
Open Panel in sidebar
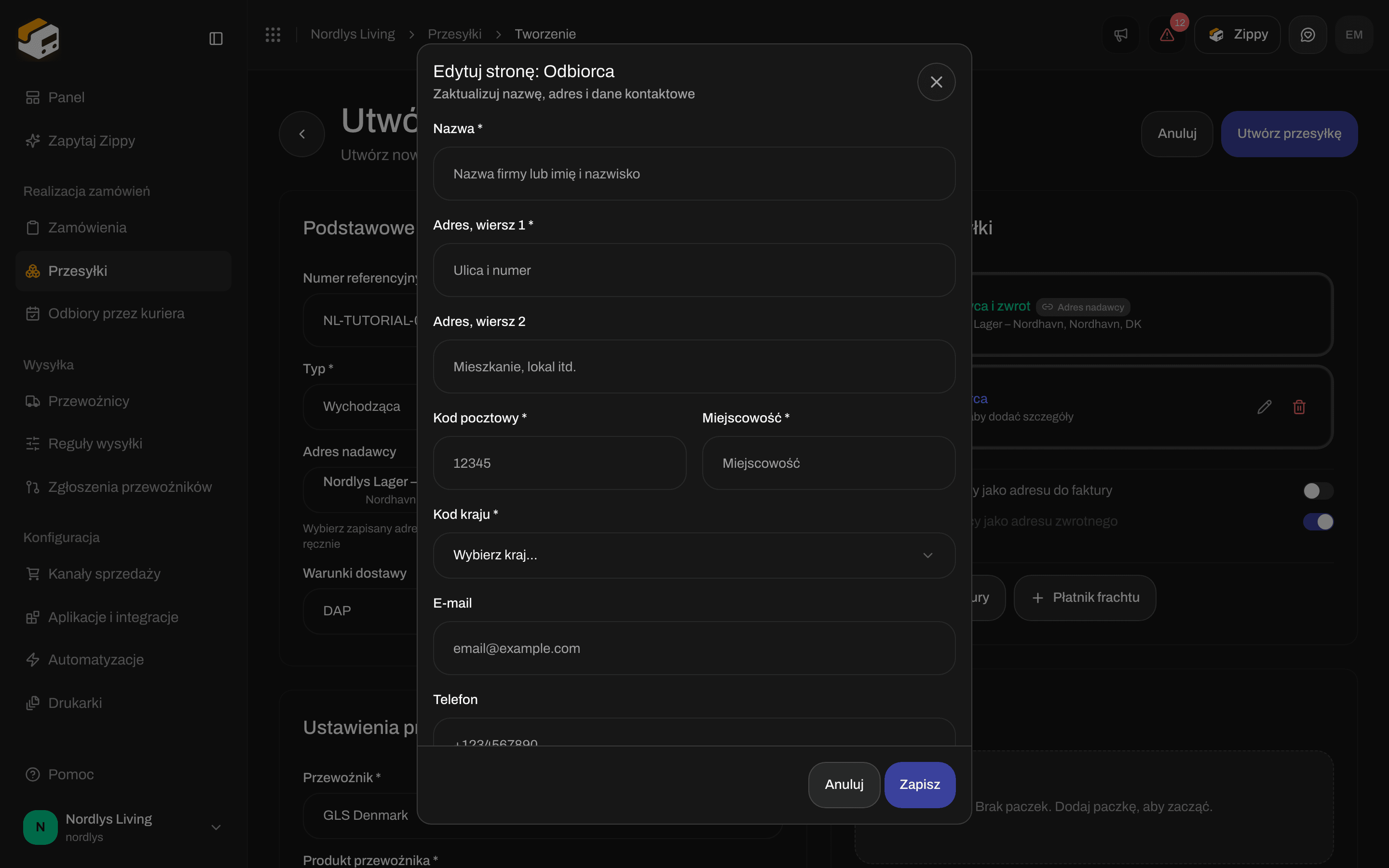tap(123, 97)
